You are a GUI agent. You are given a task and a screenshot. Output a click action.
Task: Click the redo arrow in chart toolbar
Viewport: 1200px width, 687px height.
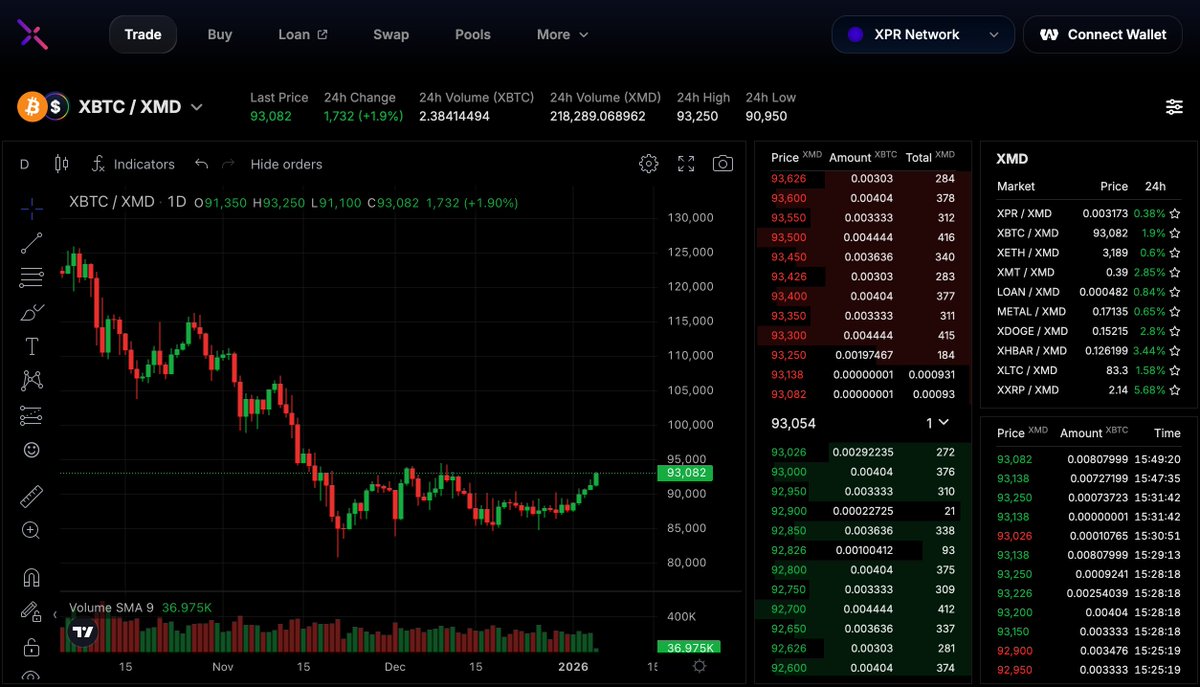click(x=228, y=164)
